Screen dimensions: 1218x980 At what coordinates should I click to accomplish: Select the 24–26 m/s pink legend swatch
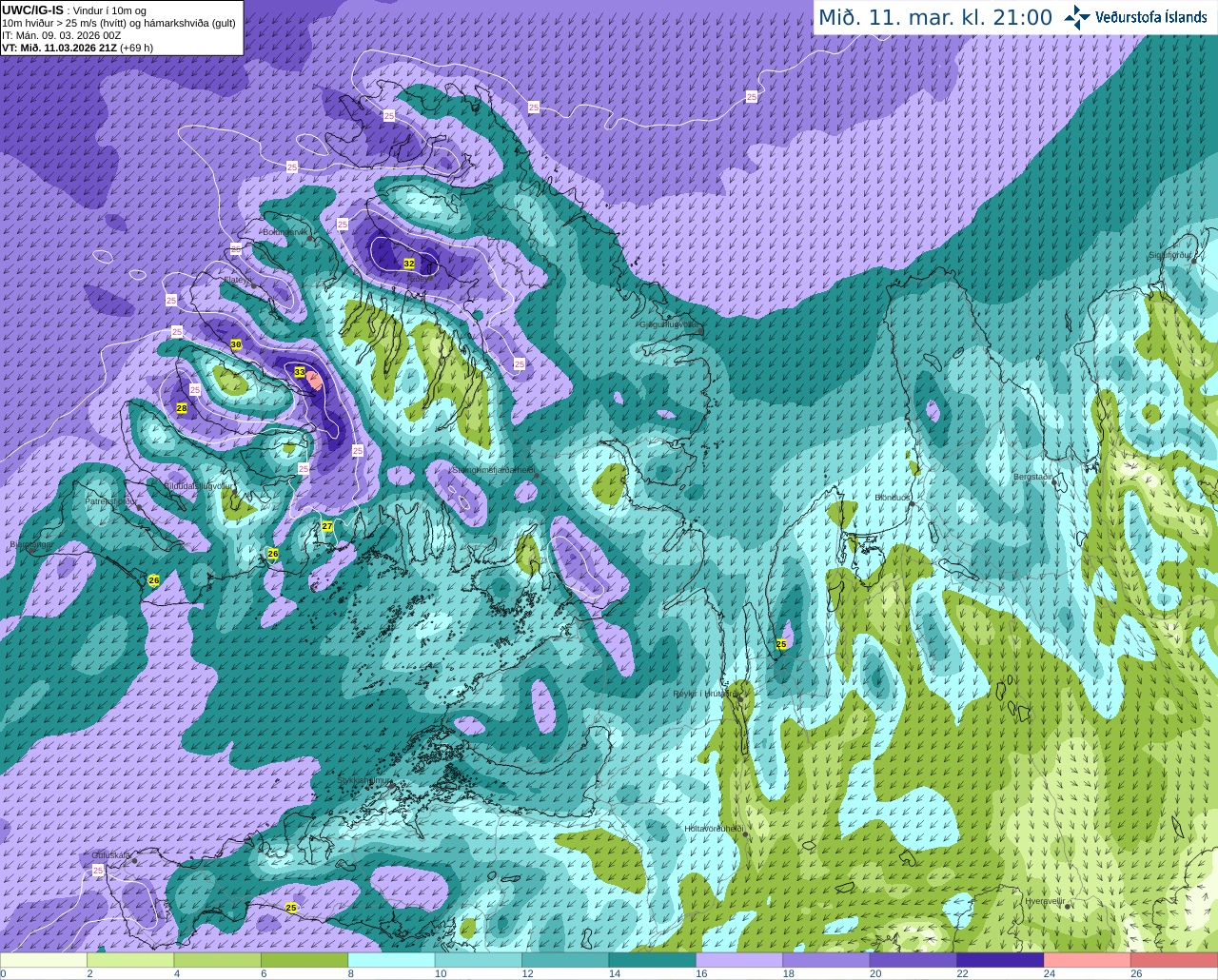pyautogui.click(x=1087, y=960)
